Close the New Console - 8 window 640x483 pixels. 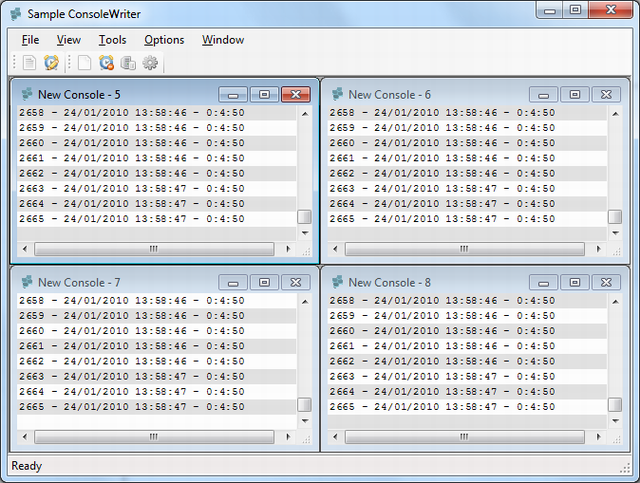[607, 283]
